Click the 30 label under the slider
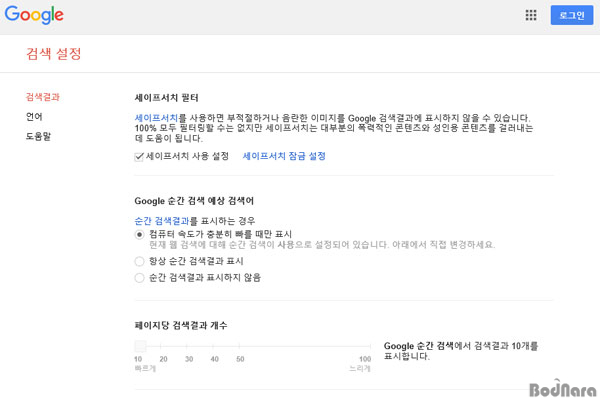The height and width of the screenshot is (400, 600). point(189,359)
